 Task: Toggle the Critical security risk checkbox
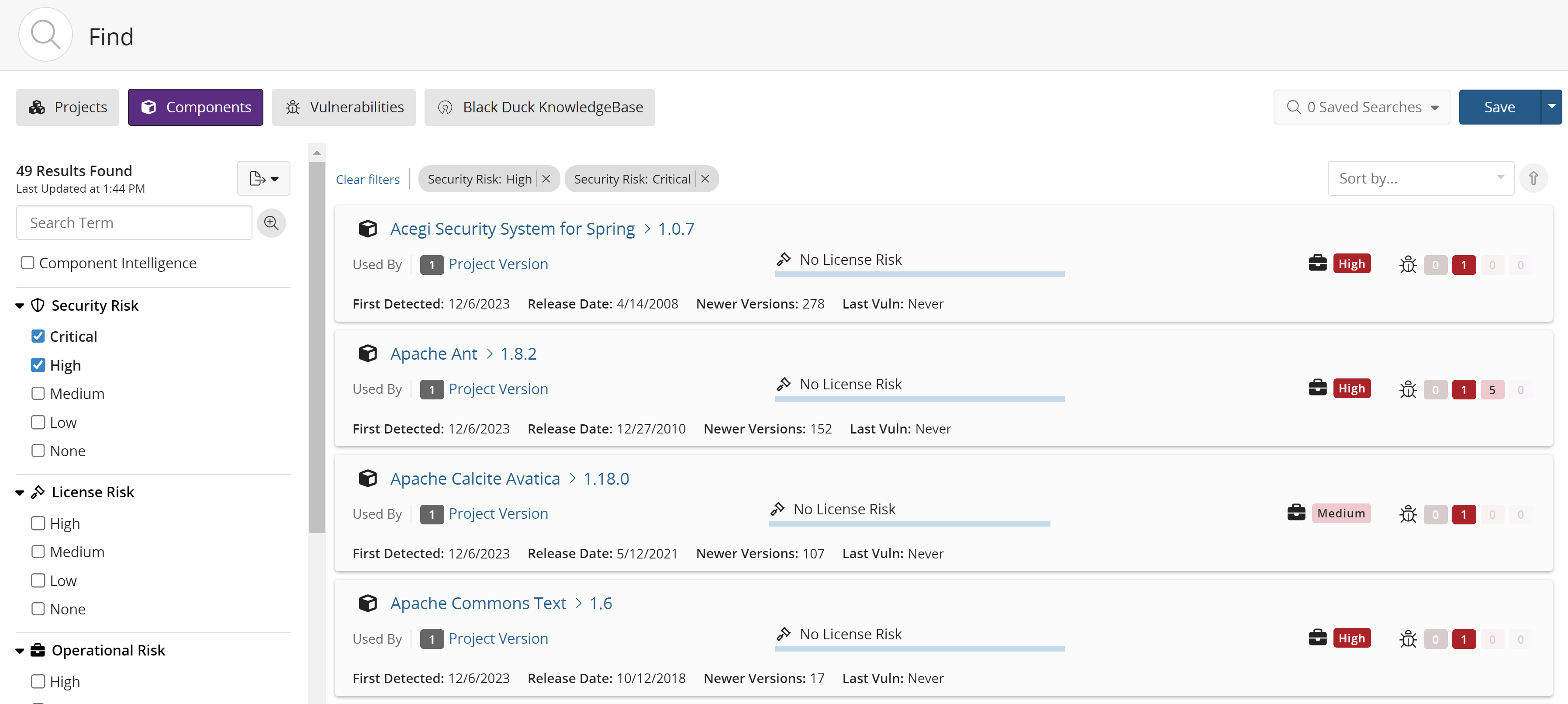(x=38, y=336)
